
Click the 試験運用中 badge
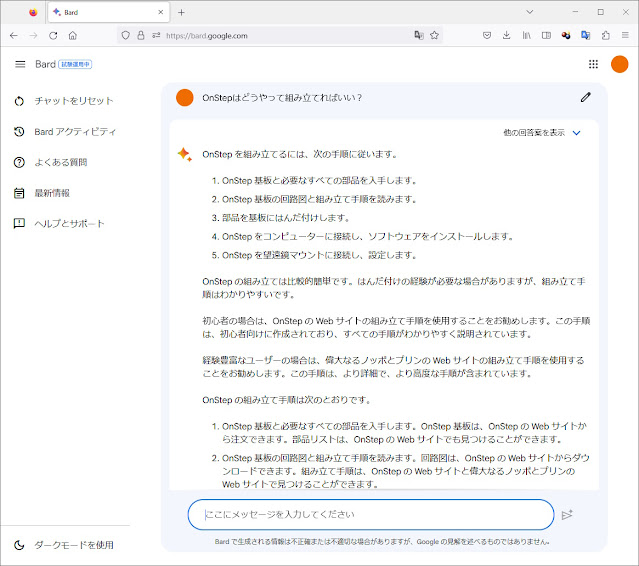[75, 64]
